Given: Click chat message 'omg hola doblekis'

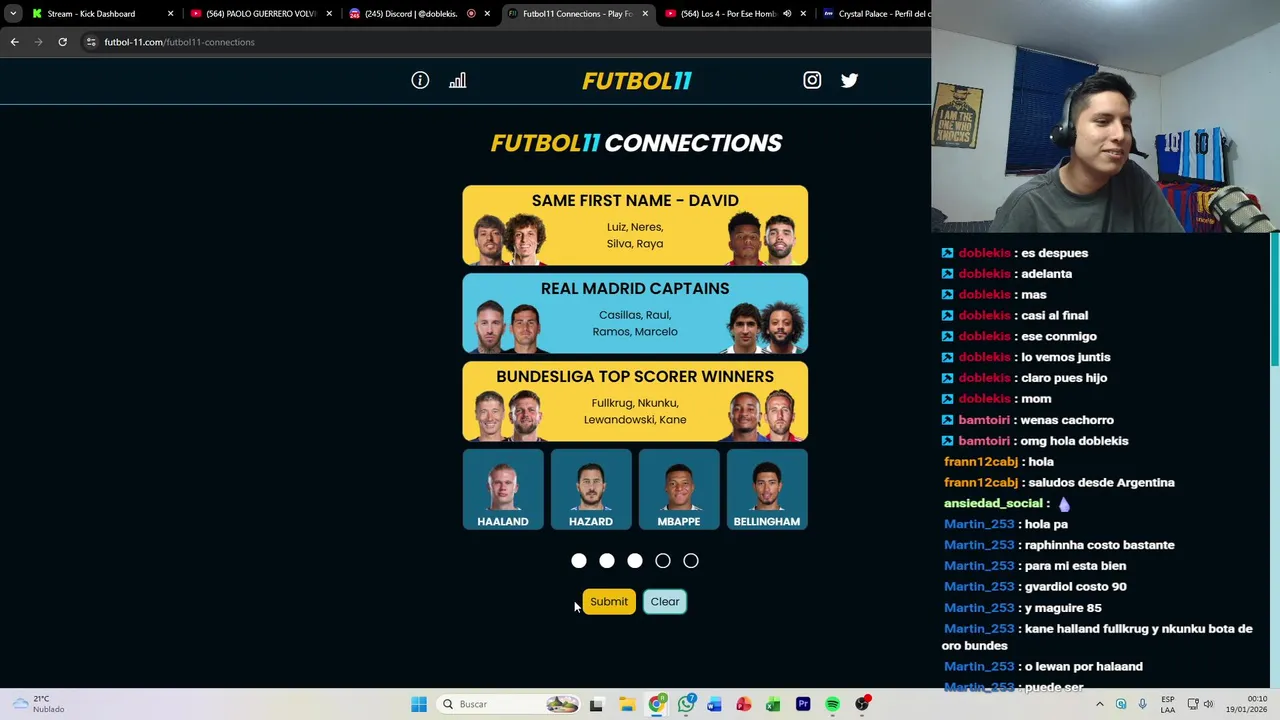Looking at the screenshot, I should point(1074,441).
